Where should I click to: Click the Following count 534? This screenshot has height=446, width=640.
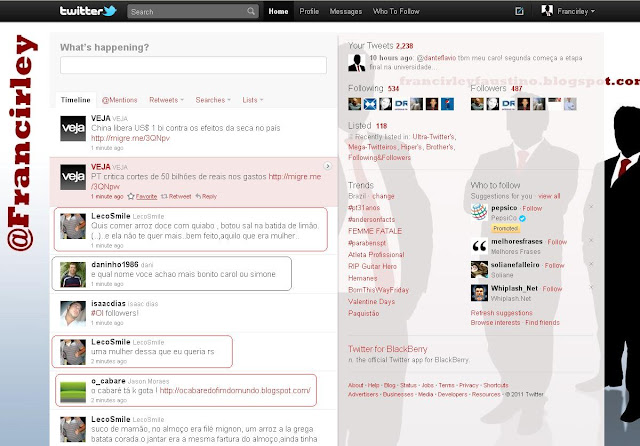pyautogui.click(x=393, y=89)
